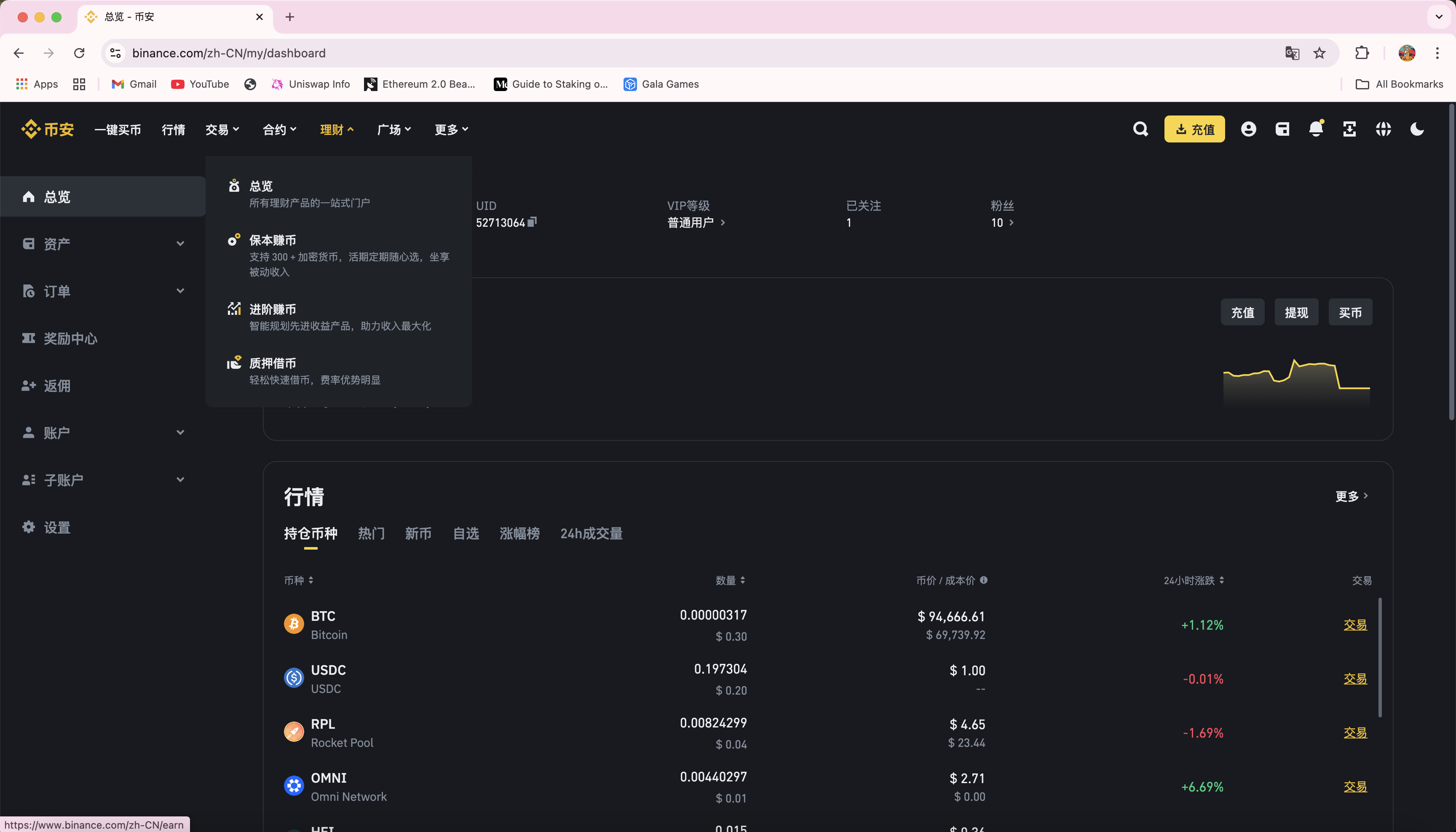Select 总览 in the 理财 menu

click(x=338, y=194)
